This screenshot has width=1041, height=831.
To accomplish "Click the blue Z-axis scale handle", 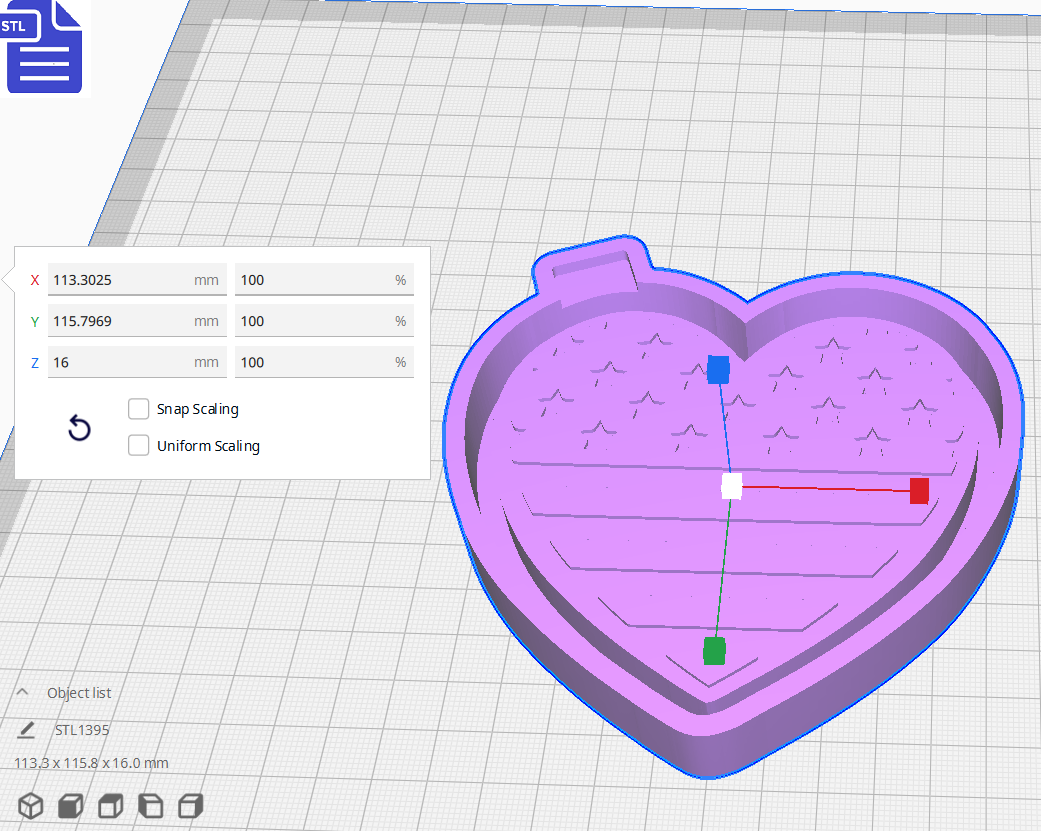I will pos(718,369).
